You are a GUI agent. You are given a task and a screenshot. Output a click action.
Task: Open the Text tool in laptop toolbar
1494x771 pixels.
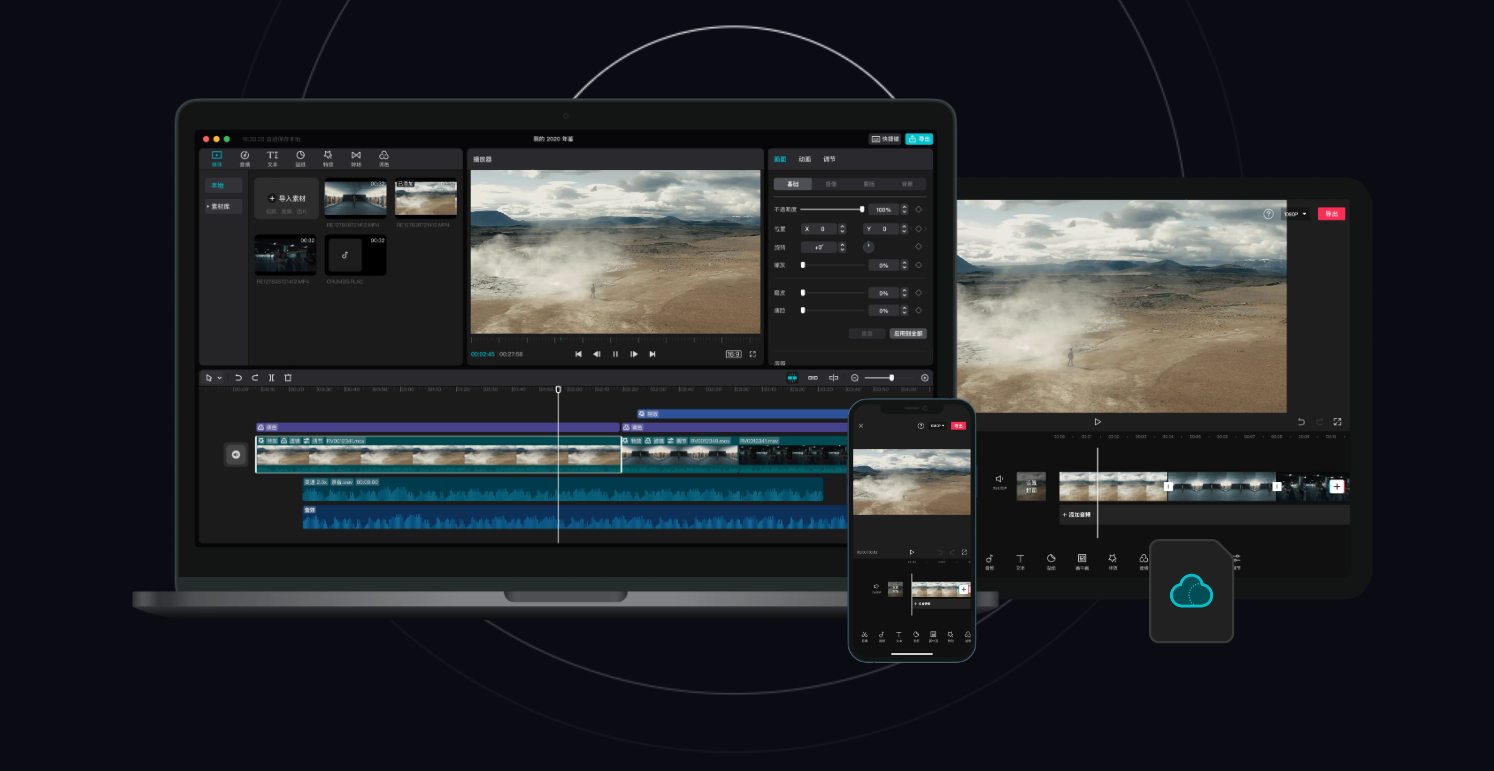(272, 157)
